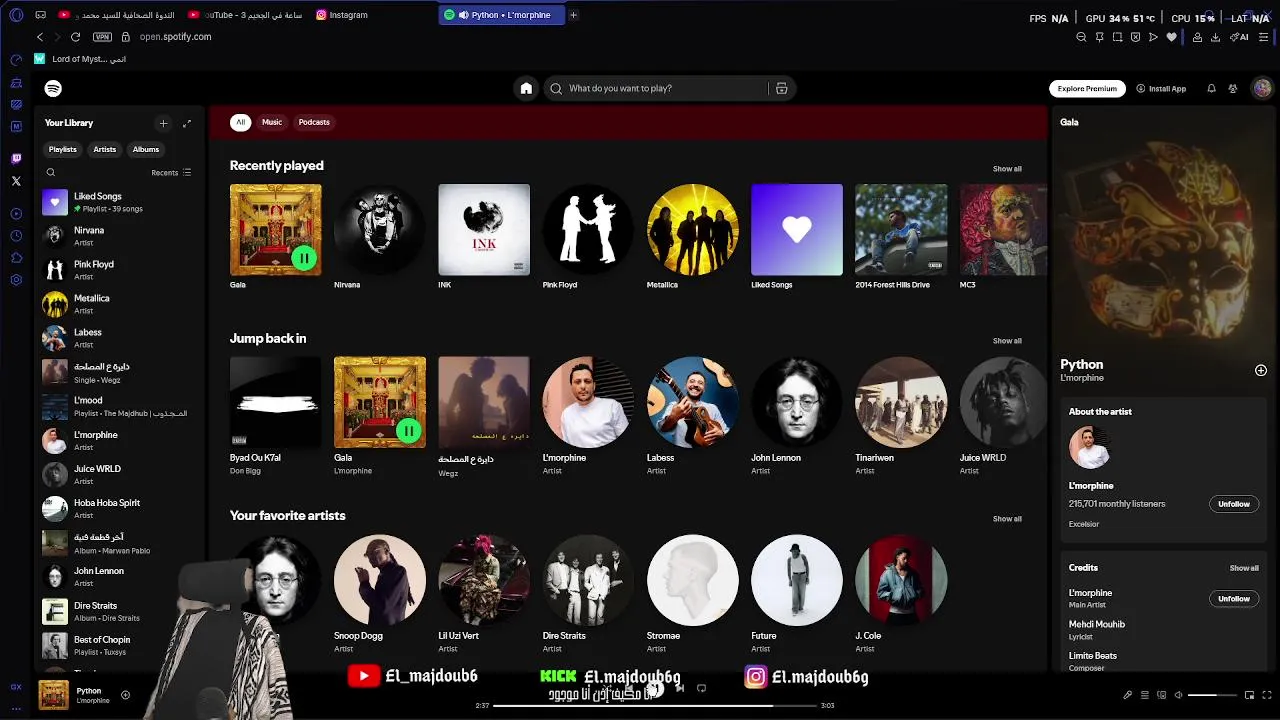Open Connect to a device icon
The image size is (1280, 720).
coord(1161,695)
